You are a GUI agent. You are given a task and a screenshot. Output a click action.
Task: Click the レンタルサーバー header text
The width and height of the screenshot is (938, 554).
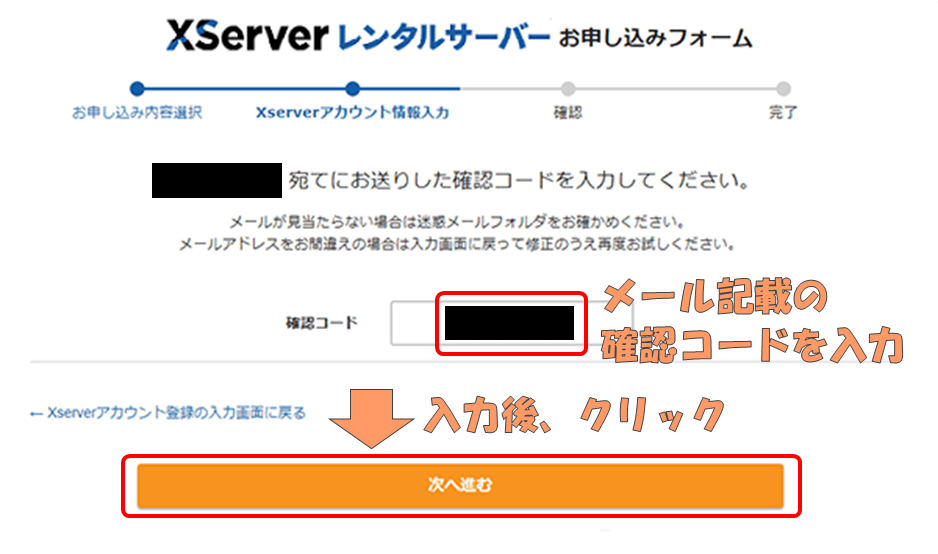[x=444, y=38]
